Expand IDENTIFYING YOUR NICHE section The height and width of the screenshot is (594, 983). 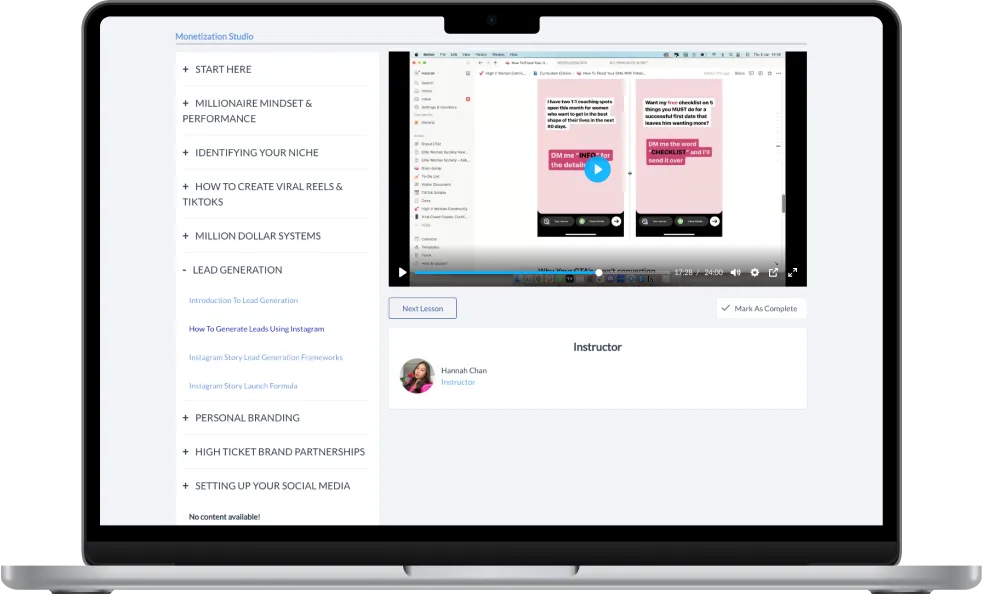click(251, 152)
